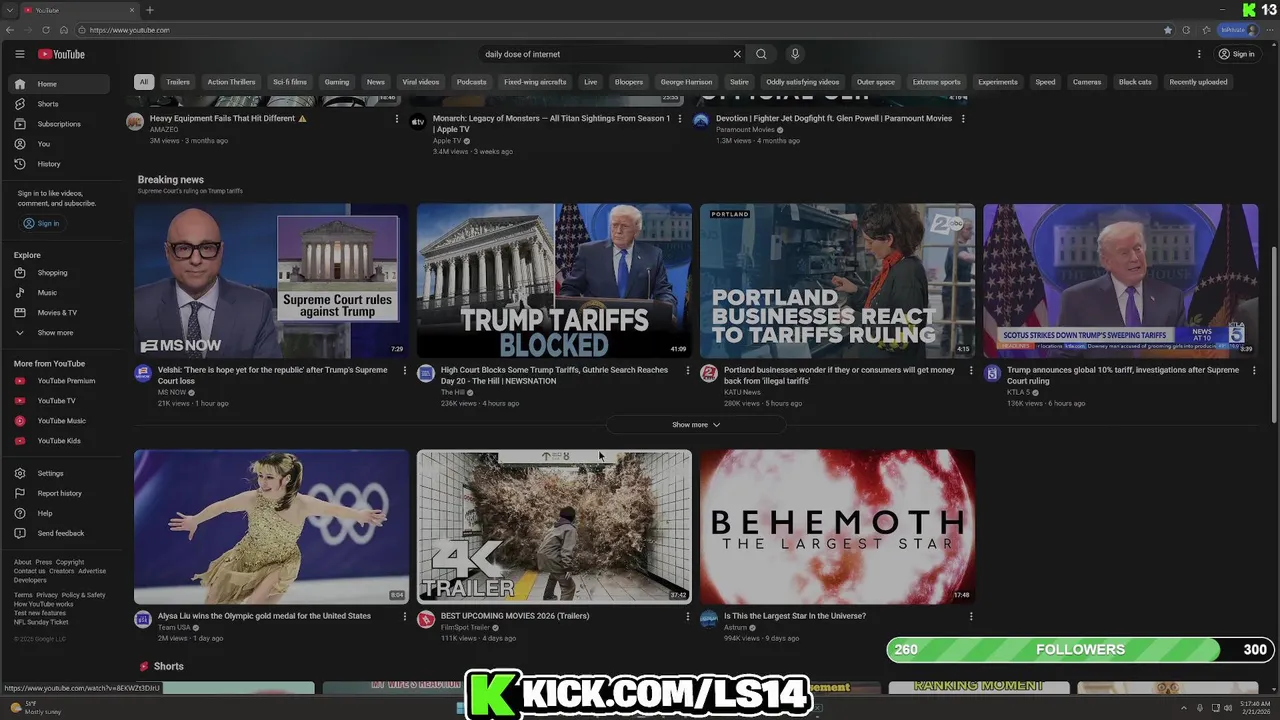Viewport: 1280px width, 720px height.
Task: Click the browser address bar
Action: tap(620, 30)
